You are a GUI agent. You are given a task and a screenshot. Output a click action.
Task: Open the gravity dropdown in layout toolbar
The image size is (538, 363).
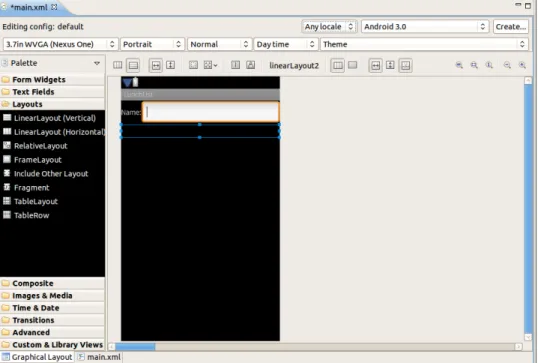210,65
